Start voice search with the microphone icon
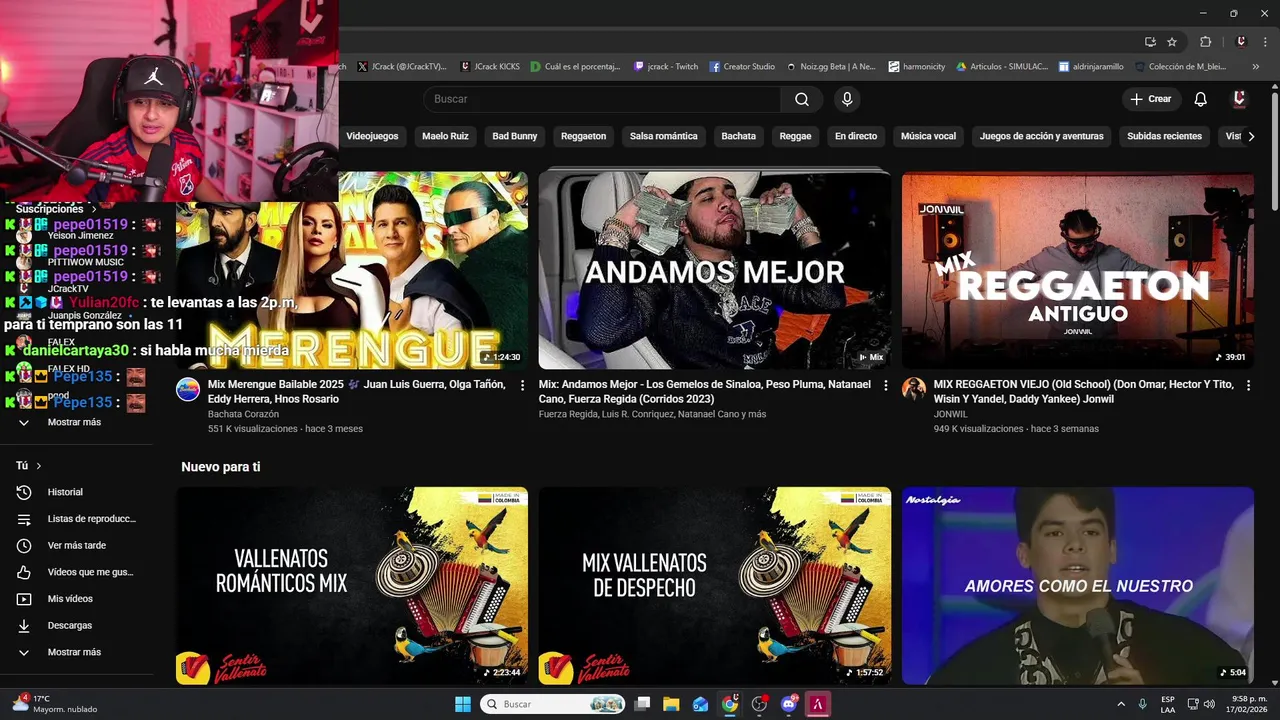The height and width of the screenshot is (720, 1280). pyautogui.click(x=847, y=99)
